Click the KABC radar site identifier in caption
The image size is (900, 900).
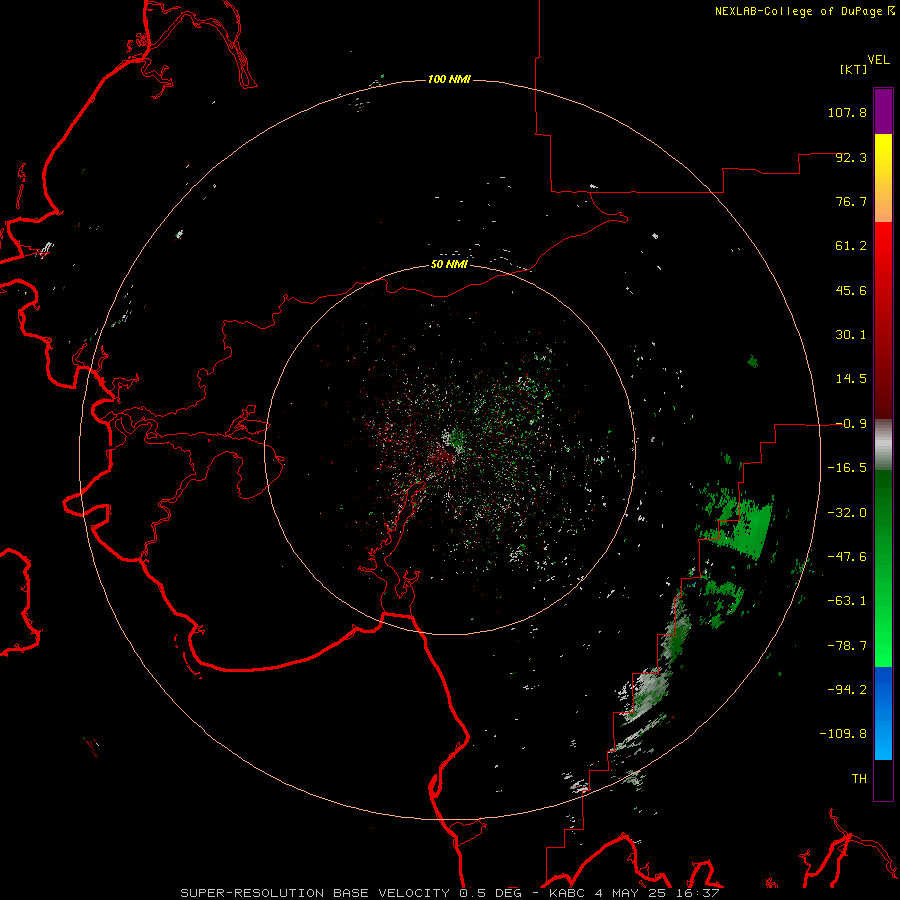[x=568, y=893]
